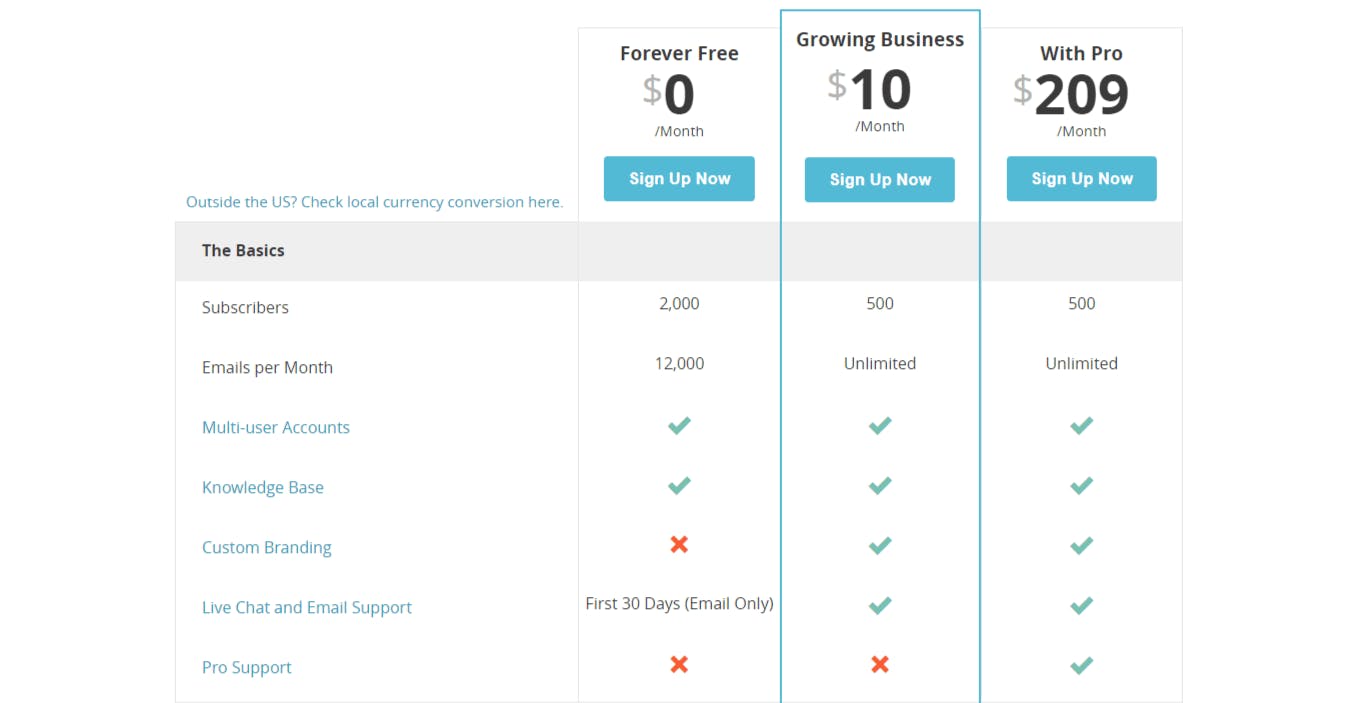Click With Pro checkmark for Multi-user Accounts
Image resolution: width=1354 pixels, height=703 pixels.
coord(1081,426)
